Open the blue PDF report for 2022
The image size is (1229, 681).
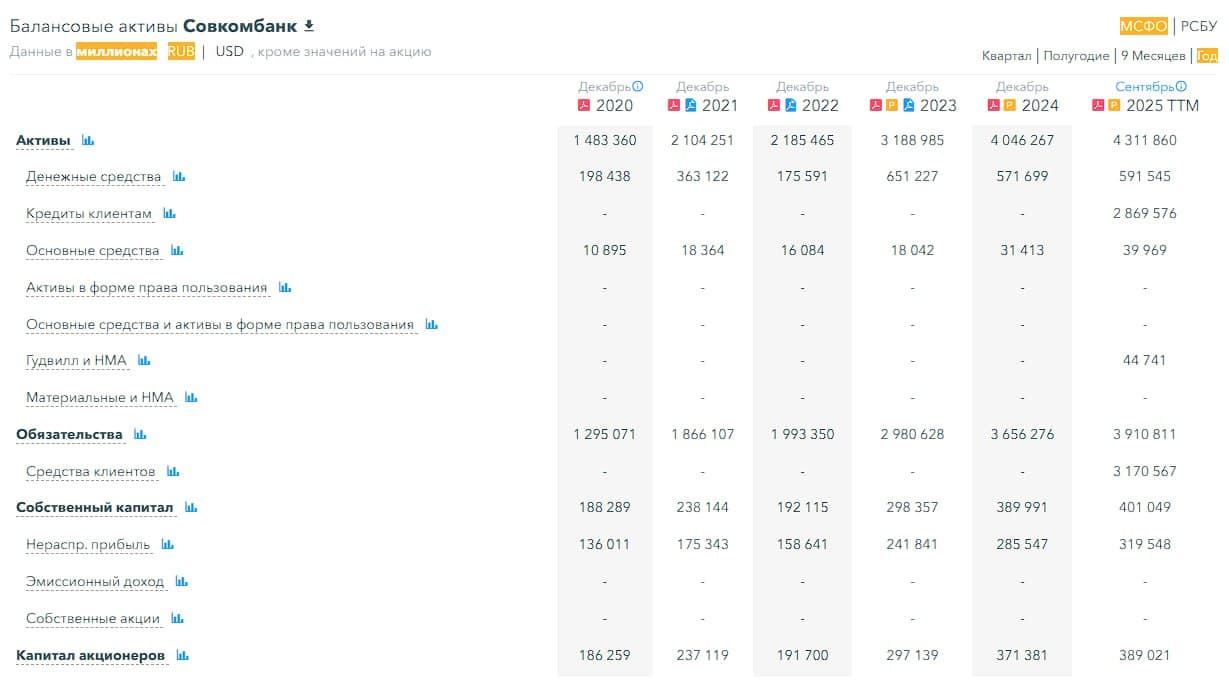pyautogui.click(x=790, y=106)
